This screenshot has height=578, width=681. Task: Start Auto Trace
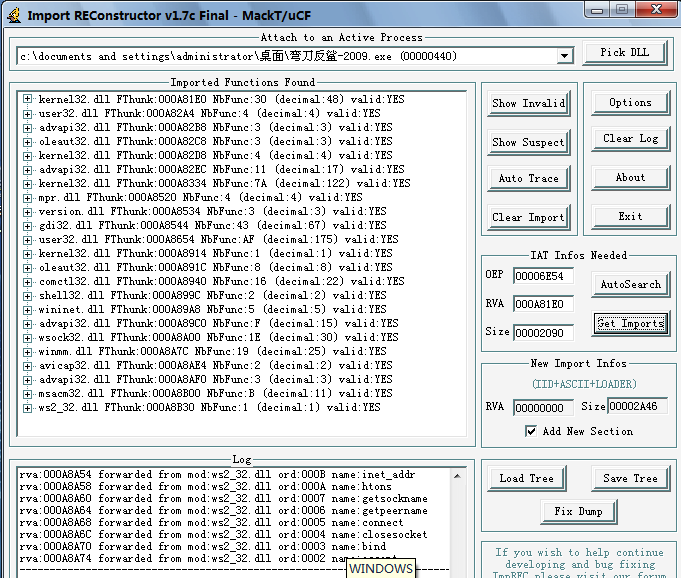click(529, 178)
